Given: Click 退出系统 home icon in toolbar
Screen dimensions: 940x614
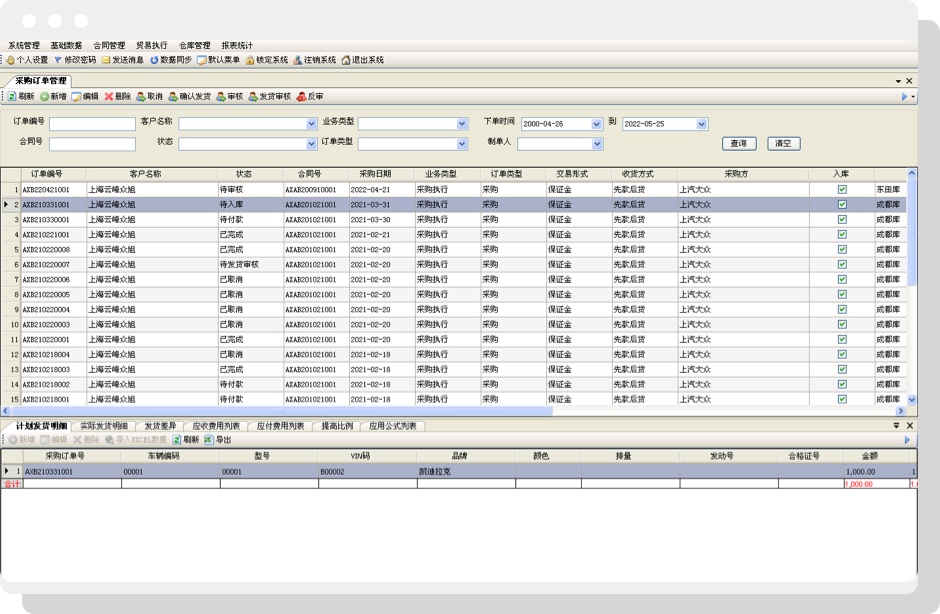Looking at the screenshot, I should point(346,60).
